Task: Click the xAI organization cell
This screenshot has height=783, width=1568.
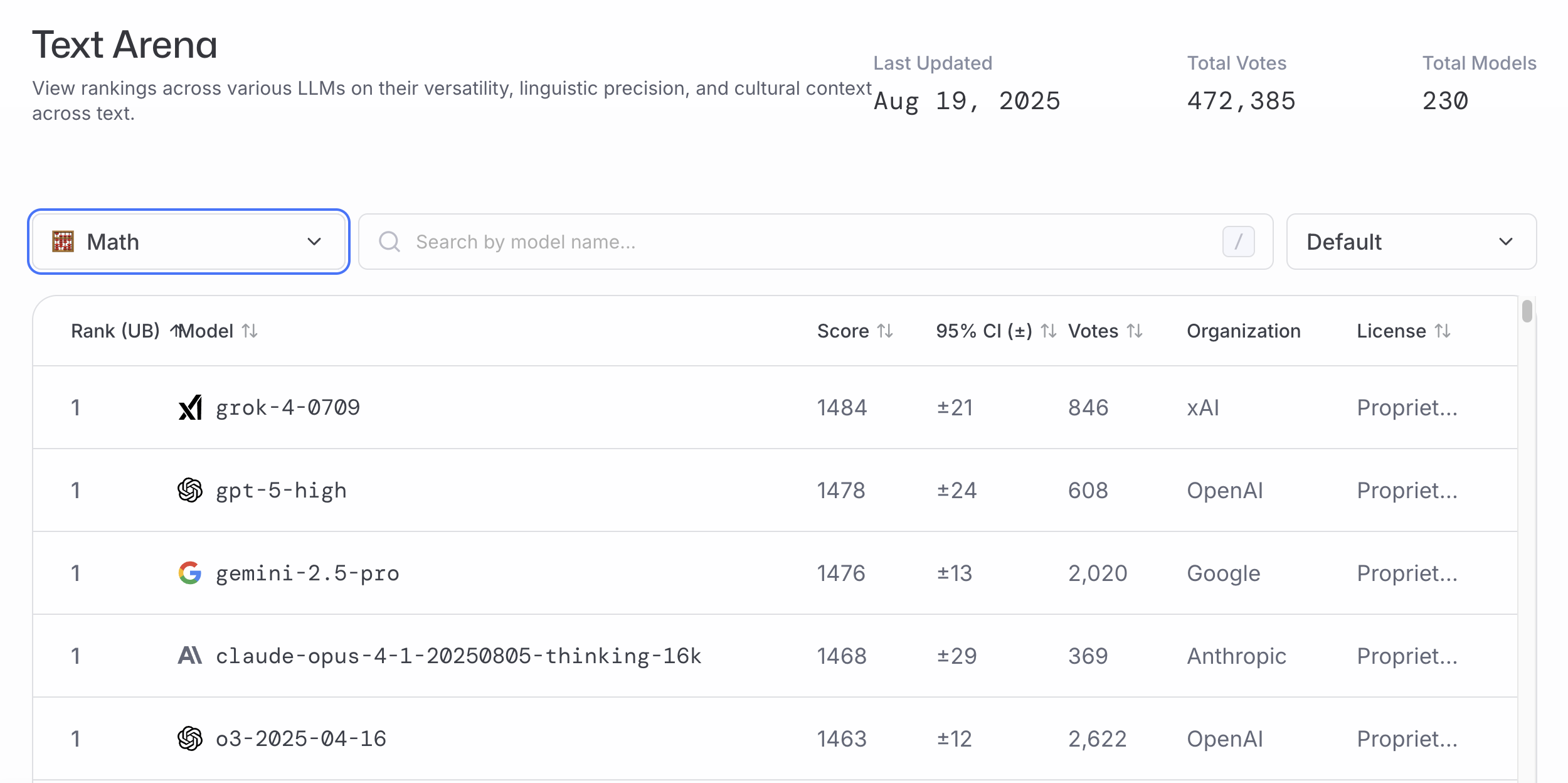Action: pos(1203,408)
